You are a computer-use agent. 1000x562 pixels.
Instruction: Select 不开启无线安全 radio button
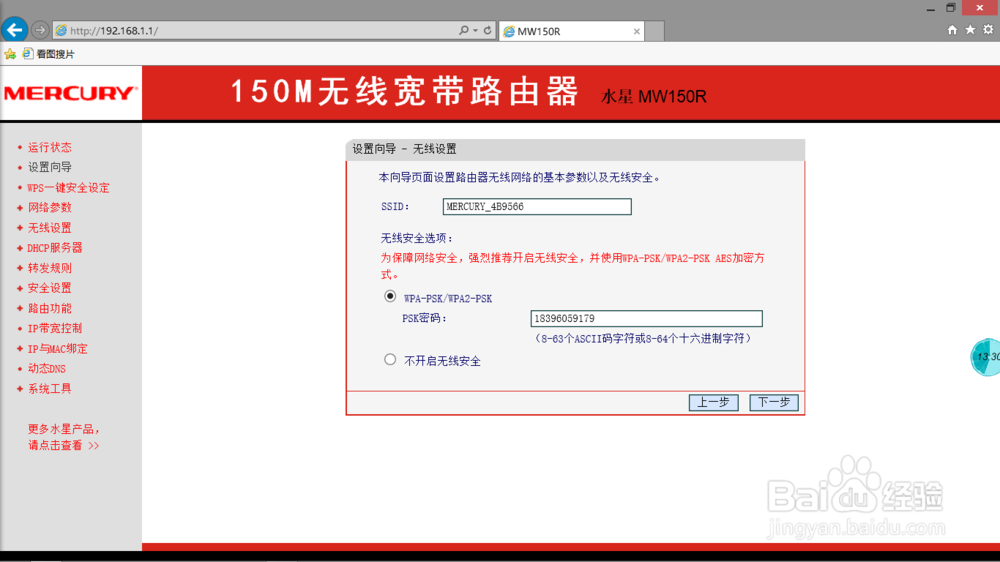[390, 360]
